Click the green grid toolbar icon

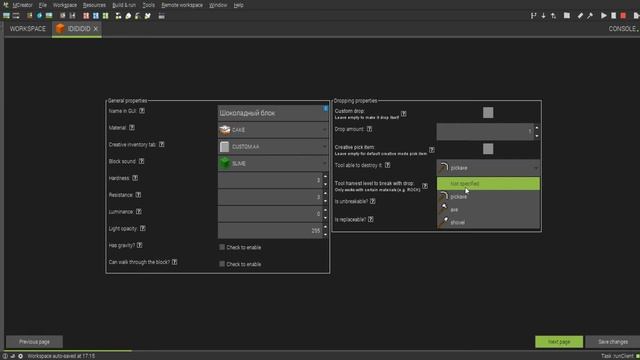pyautogui.click(x=106, y=16)
